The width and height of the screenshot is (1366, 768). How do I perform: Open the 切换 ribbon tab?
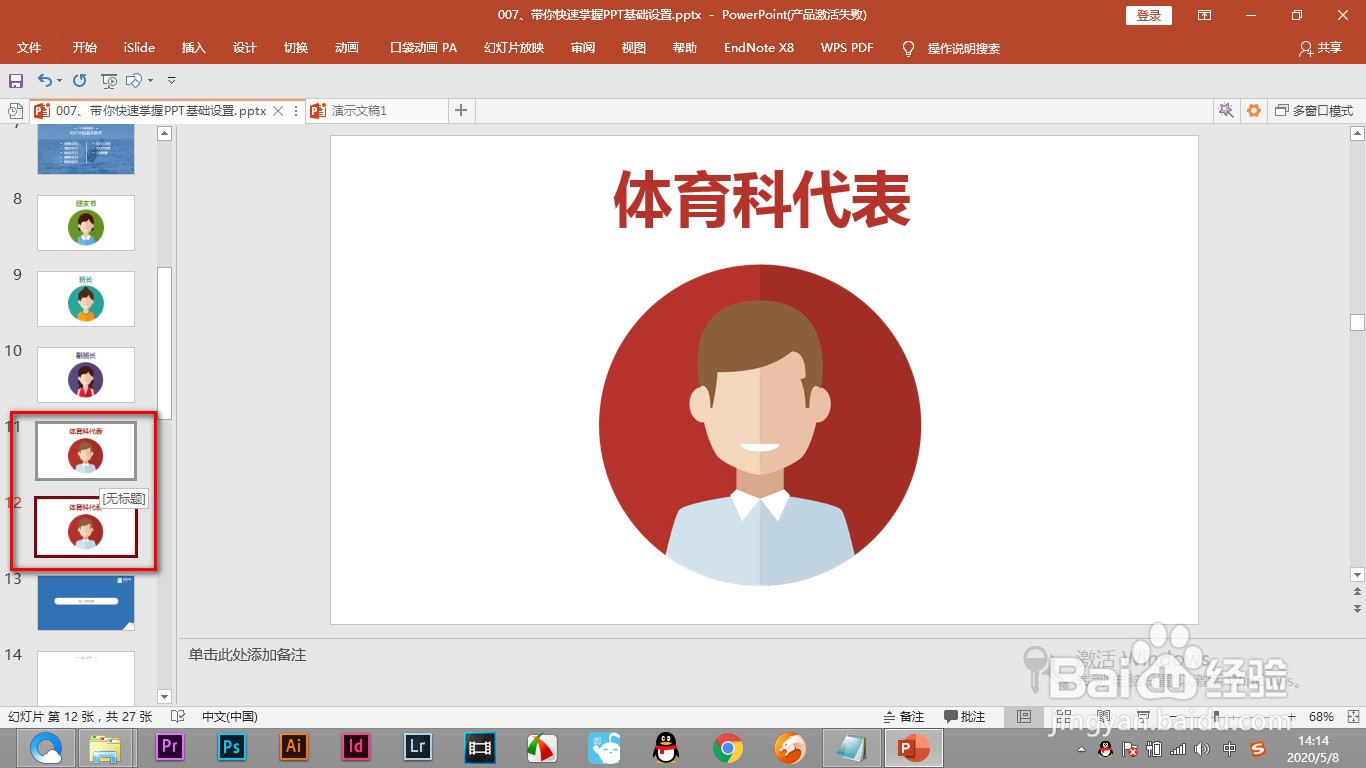296,48
